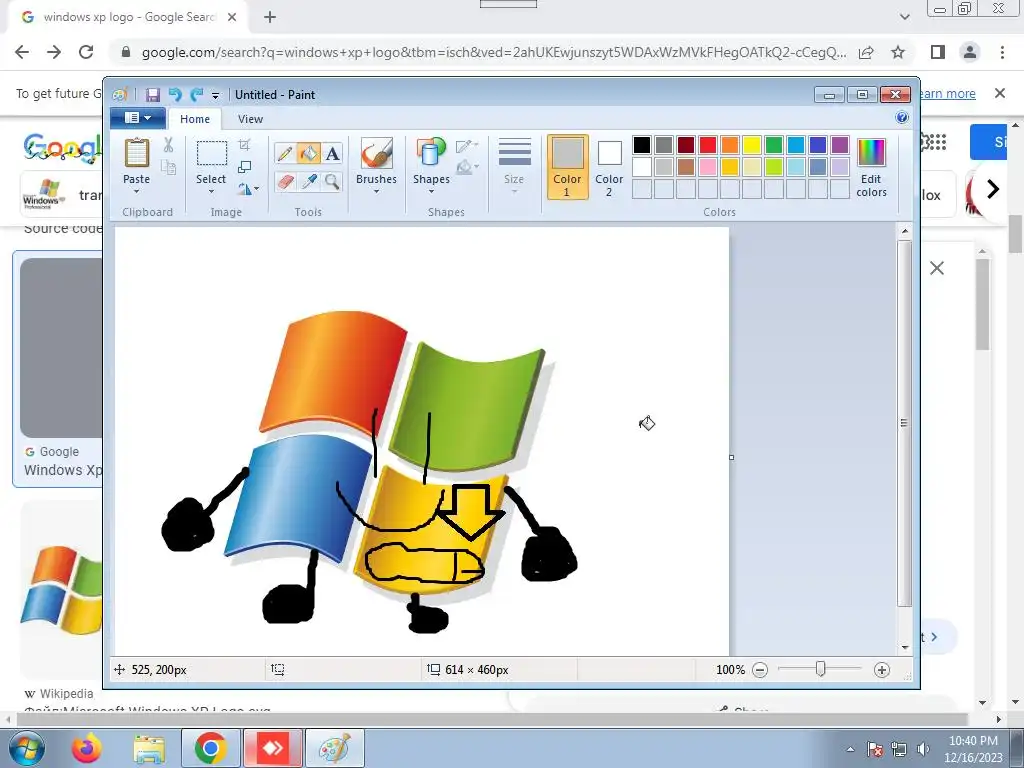Click the Crop icon in Image group

245,144
